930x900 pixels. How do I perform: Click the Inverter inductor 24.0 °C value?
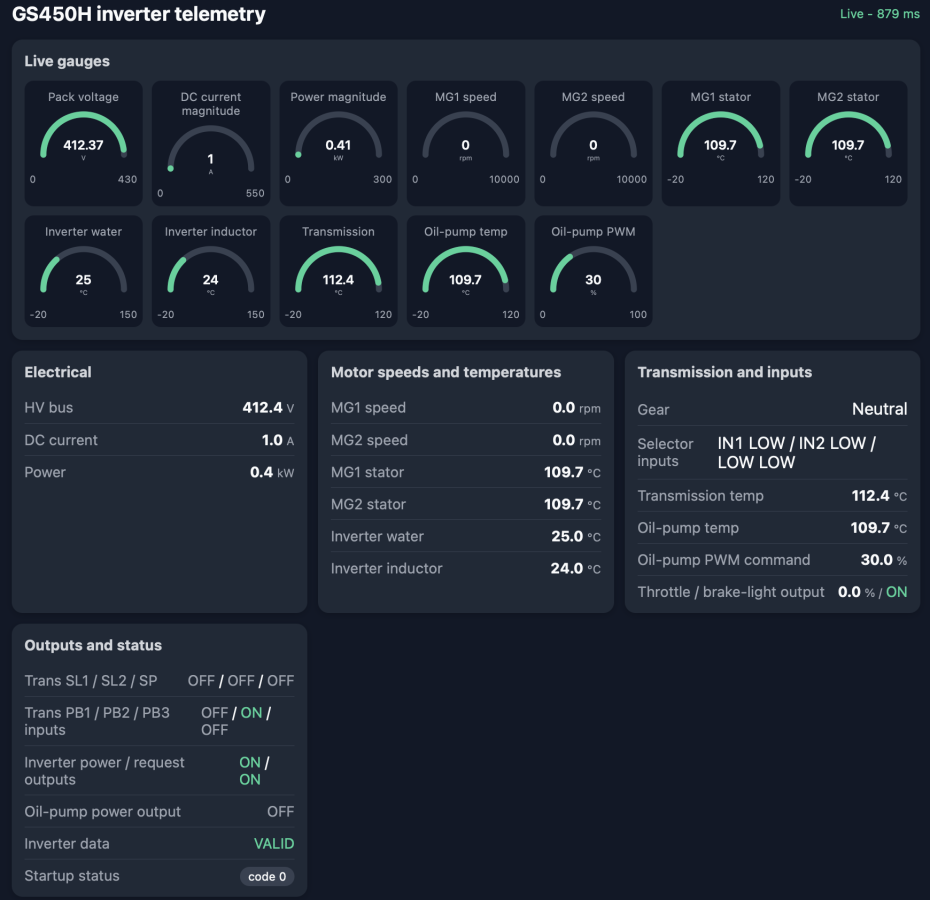click(x=575, y=568)
